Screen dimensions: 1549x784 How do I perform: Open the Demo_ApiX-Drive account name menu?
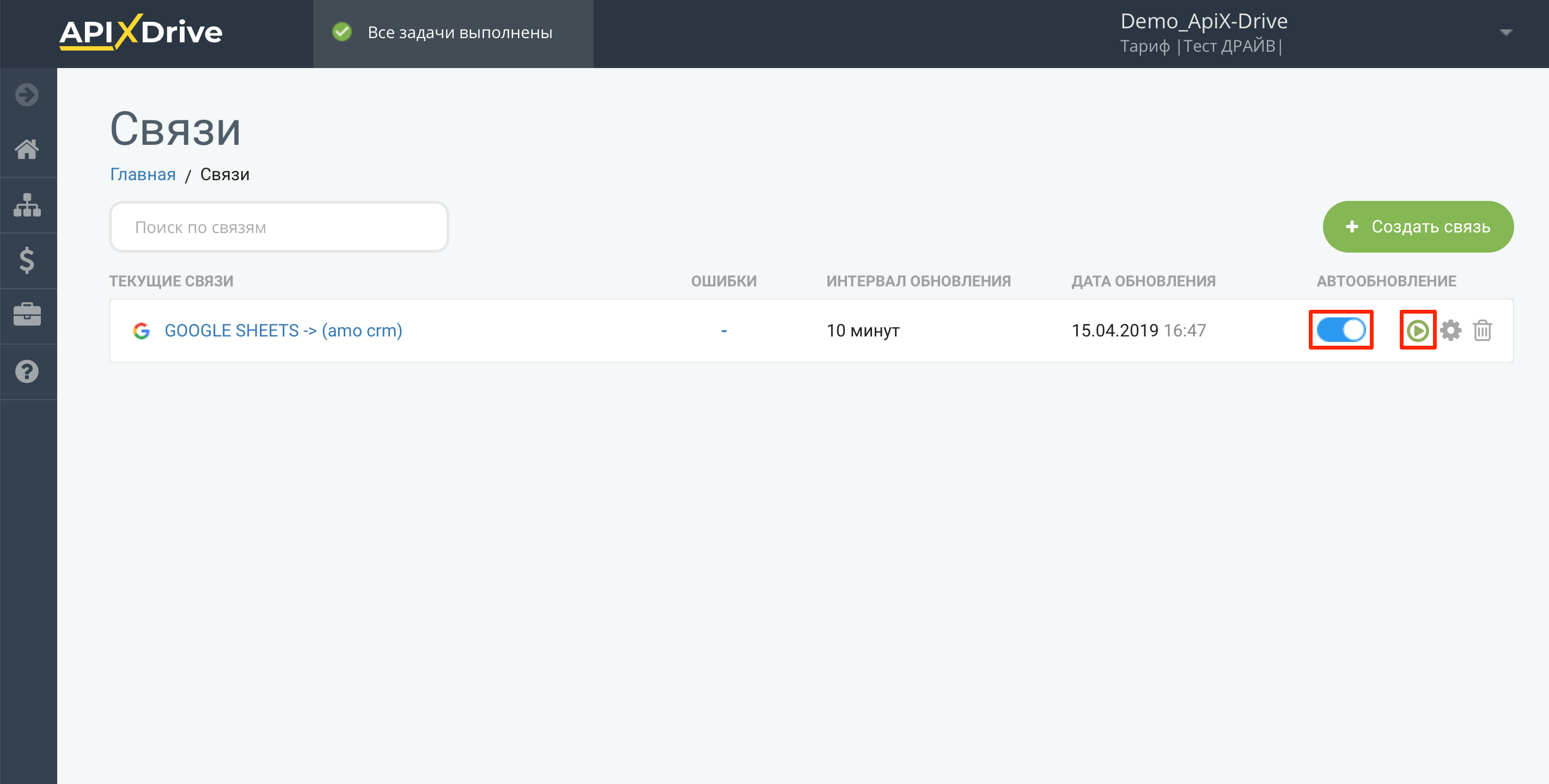coord(1204,22)
